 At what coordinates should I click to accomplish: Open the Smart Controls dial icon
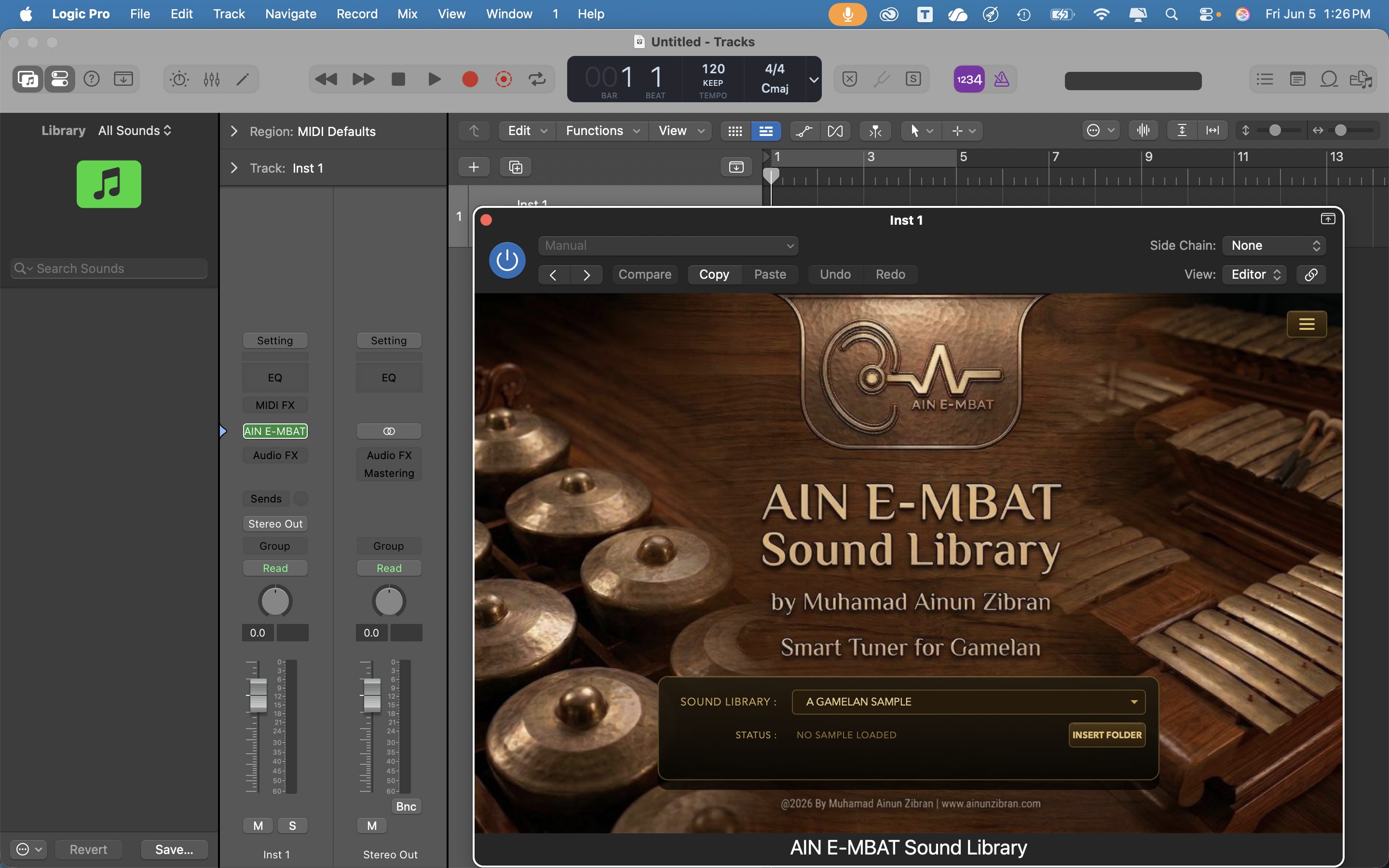point(179,79)
